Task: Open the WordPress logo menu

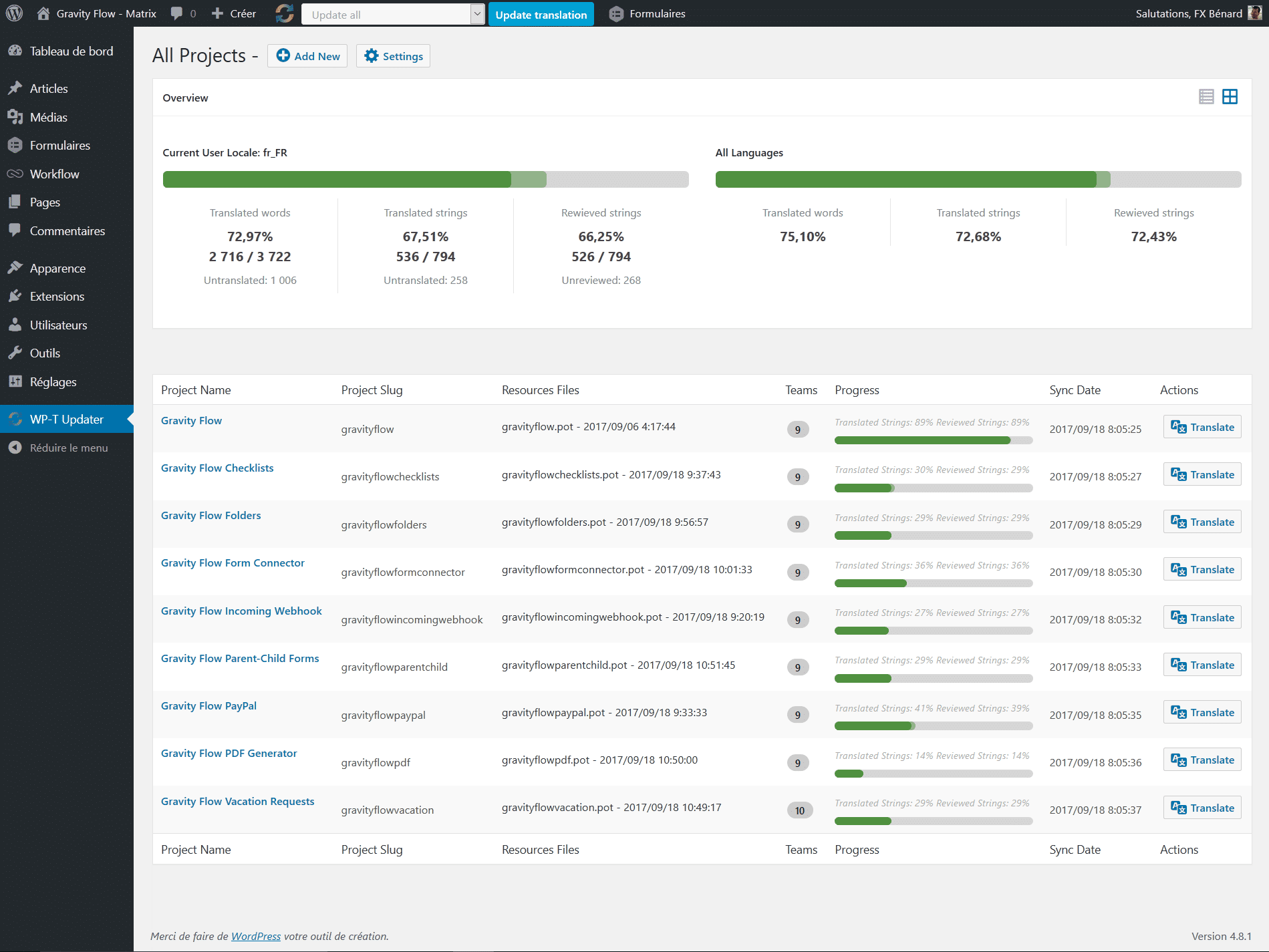Action: [x=14, y=13]
